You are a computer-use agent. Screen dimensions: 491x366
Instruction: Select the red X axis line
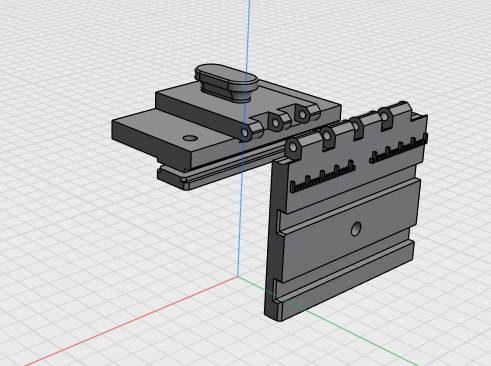(131, 321)
